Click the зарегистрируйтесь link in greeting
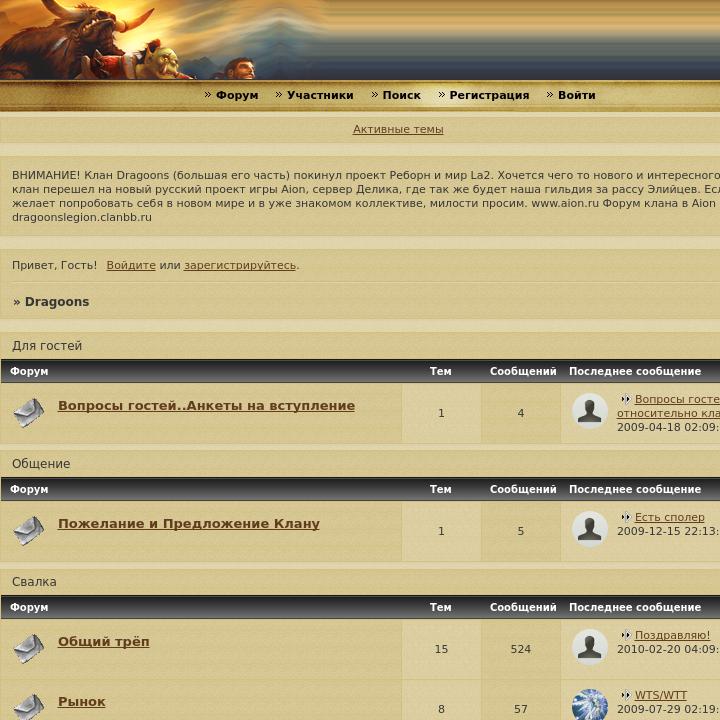This screenshot has width=720, height=720. pyautogui.click(x=240, y=265)
